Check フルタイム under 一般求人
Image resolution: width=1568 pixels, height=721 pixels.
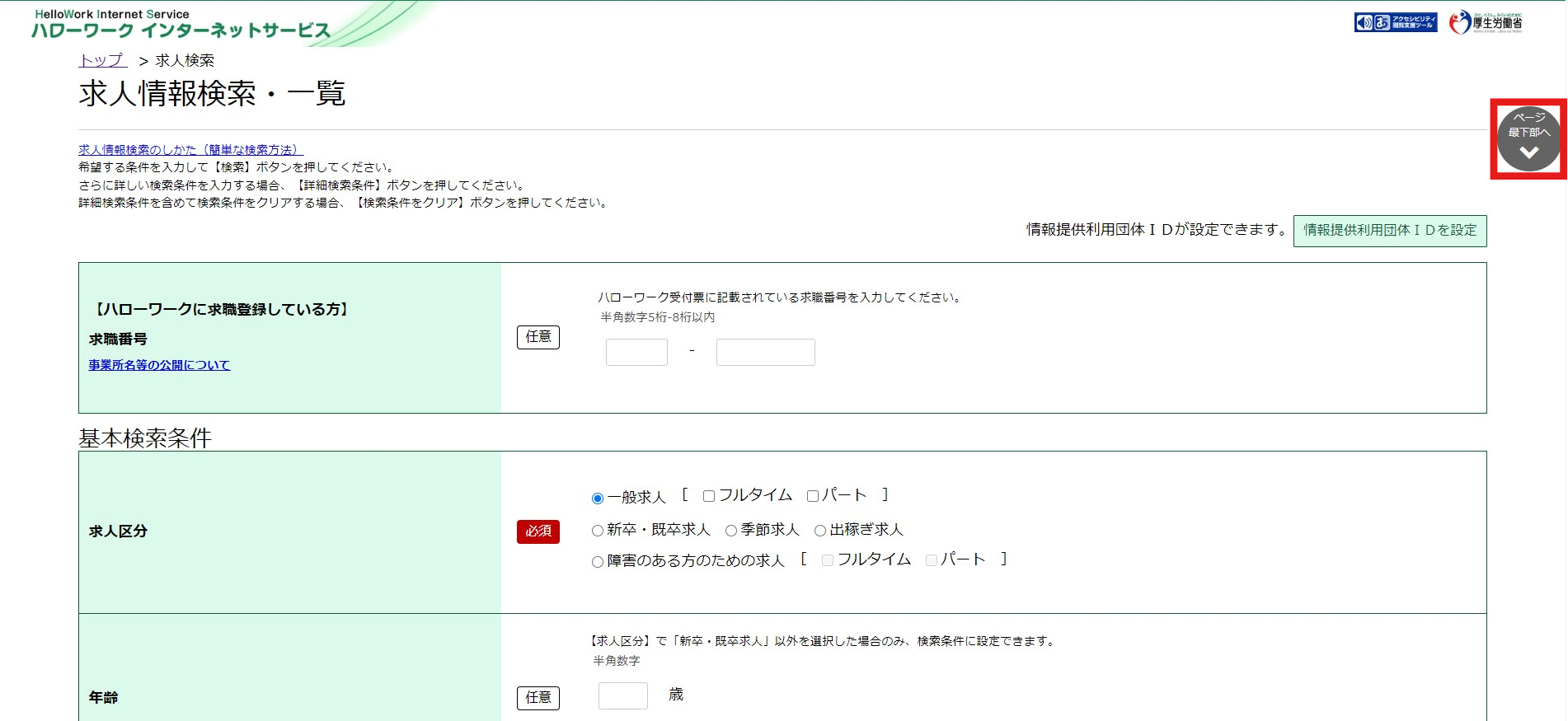[709, 496]
